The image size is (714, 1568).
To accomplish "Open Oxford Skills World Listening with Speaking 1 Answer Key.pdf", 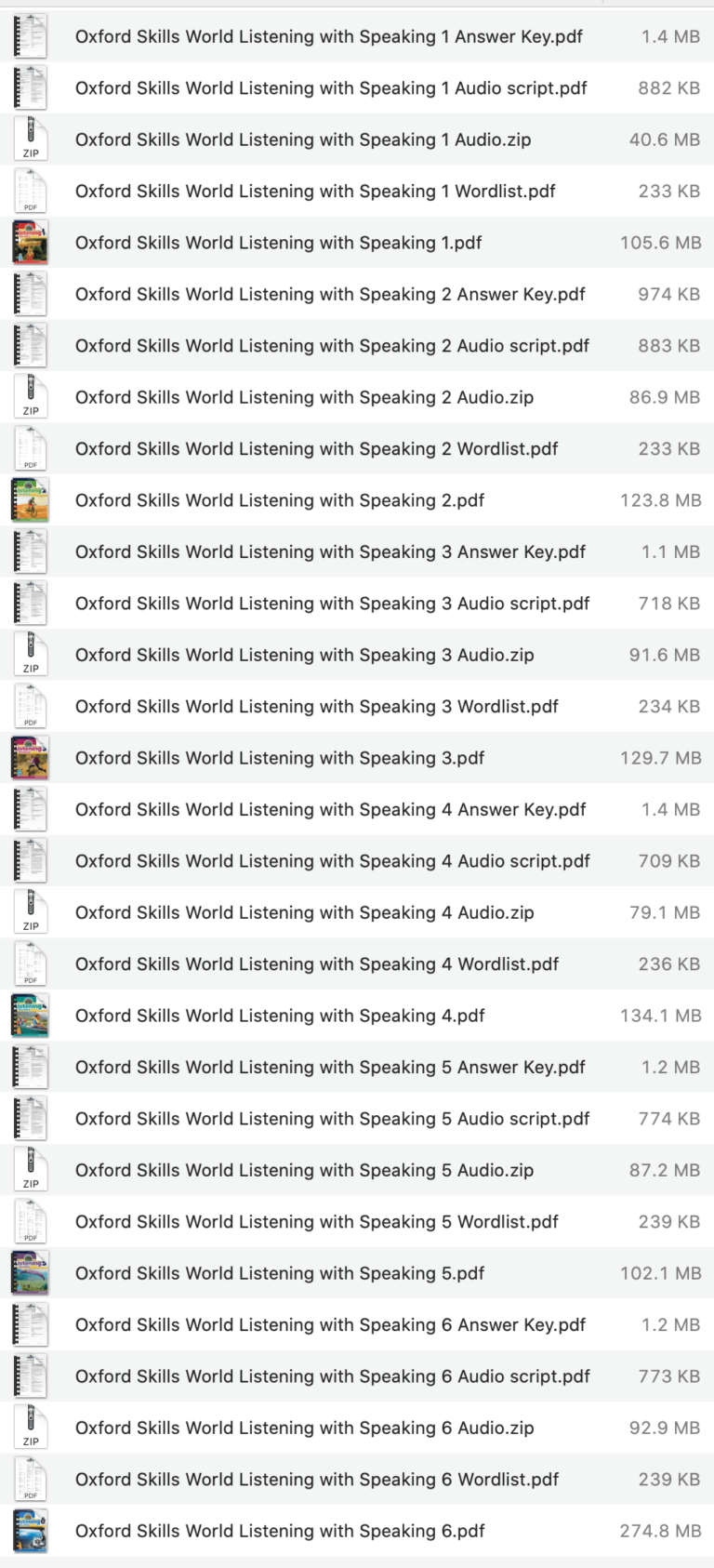I will [328, 36].
